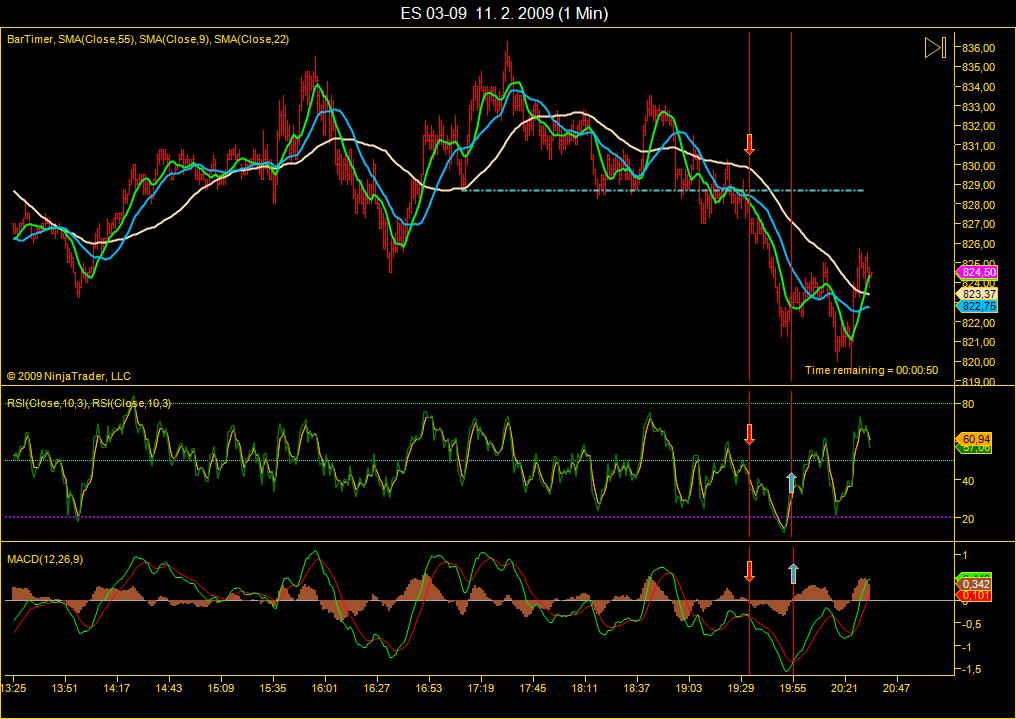The image size is (1016, 719).
Task: Click the 15:35 time axis label
Action: coord(272,689)
